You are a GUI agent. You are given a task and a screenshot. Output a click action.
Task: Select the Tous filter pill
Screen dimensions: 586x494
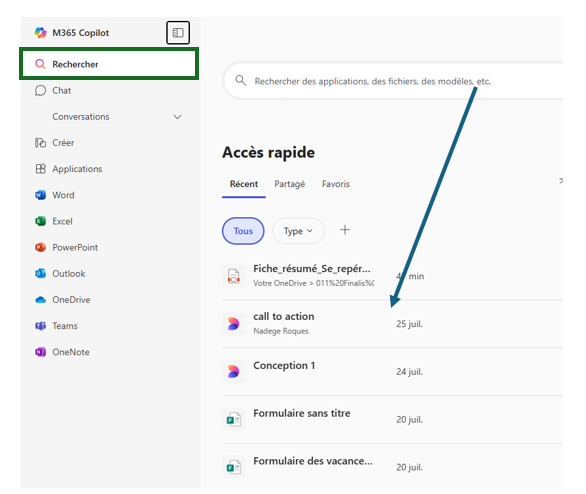[x=243, y=231]
